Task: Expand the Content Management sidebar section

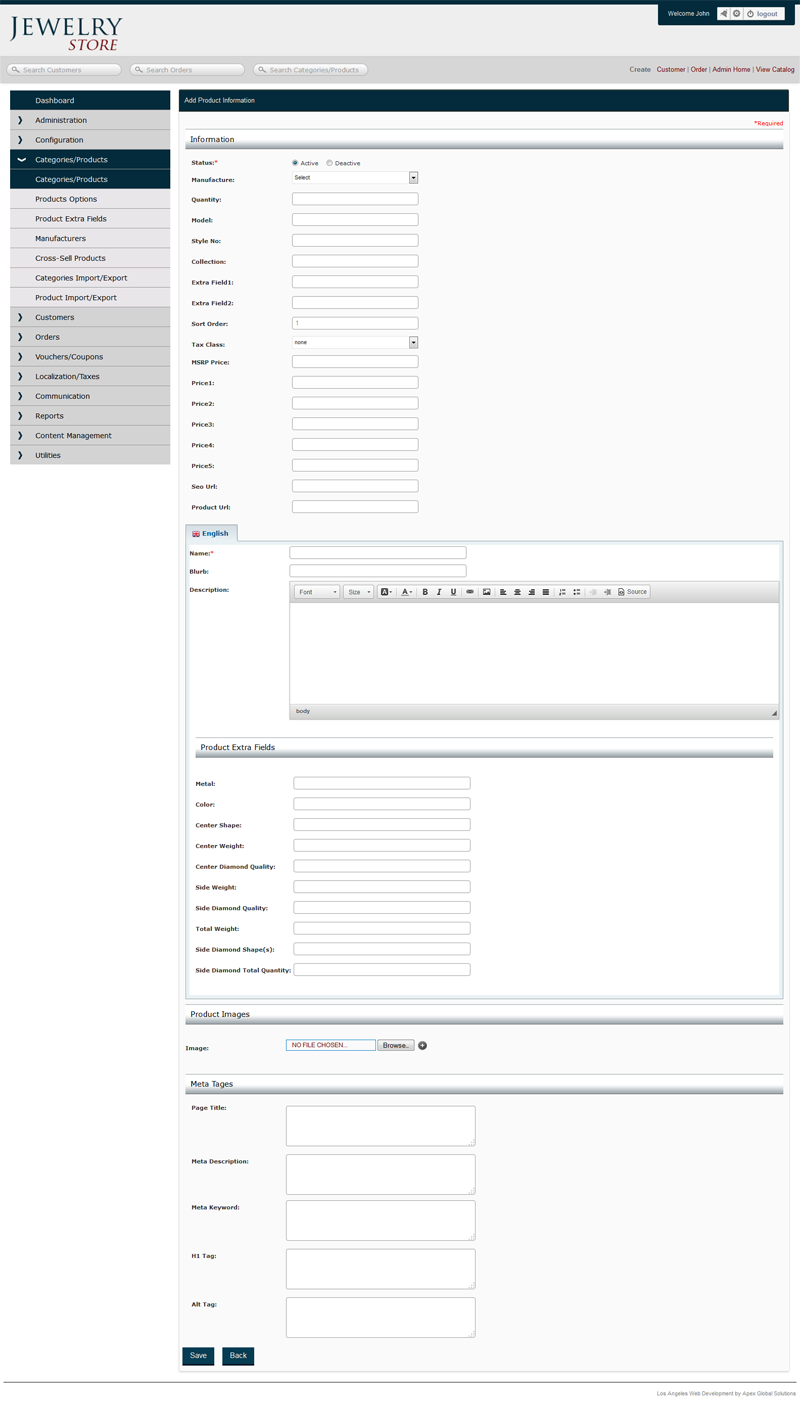Action: [90, 435]
